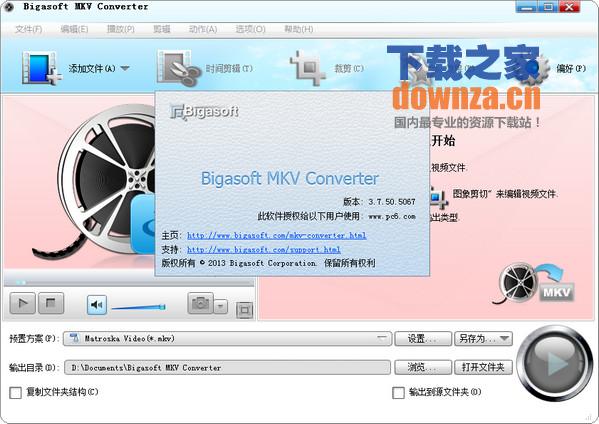The image size is (599, 424).
Task: Click the time trim scissors icon
Action: 178,68
